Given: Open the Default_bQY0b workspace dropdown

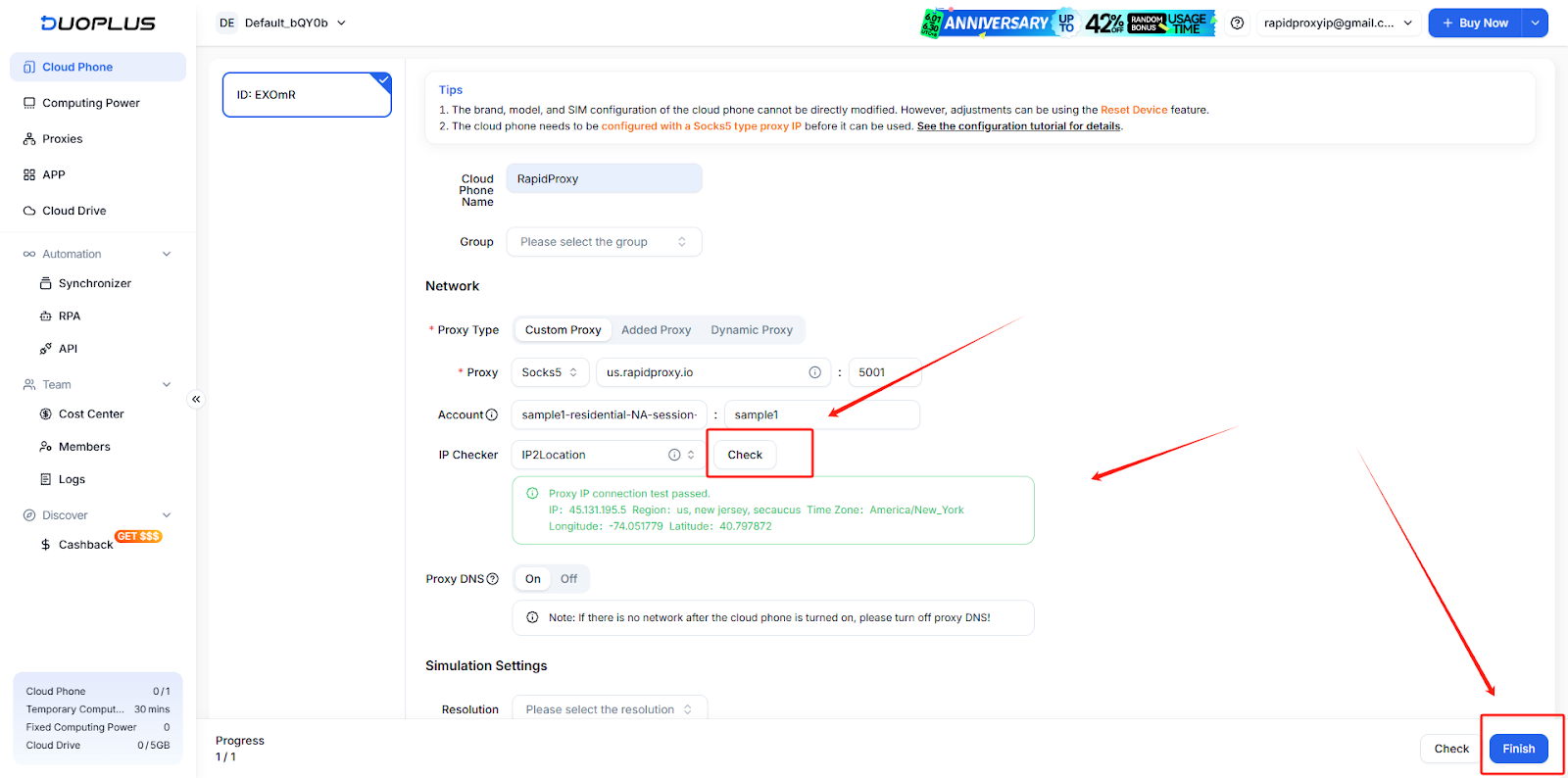Looking at the screenshot, I should 296,23.
